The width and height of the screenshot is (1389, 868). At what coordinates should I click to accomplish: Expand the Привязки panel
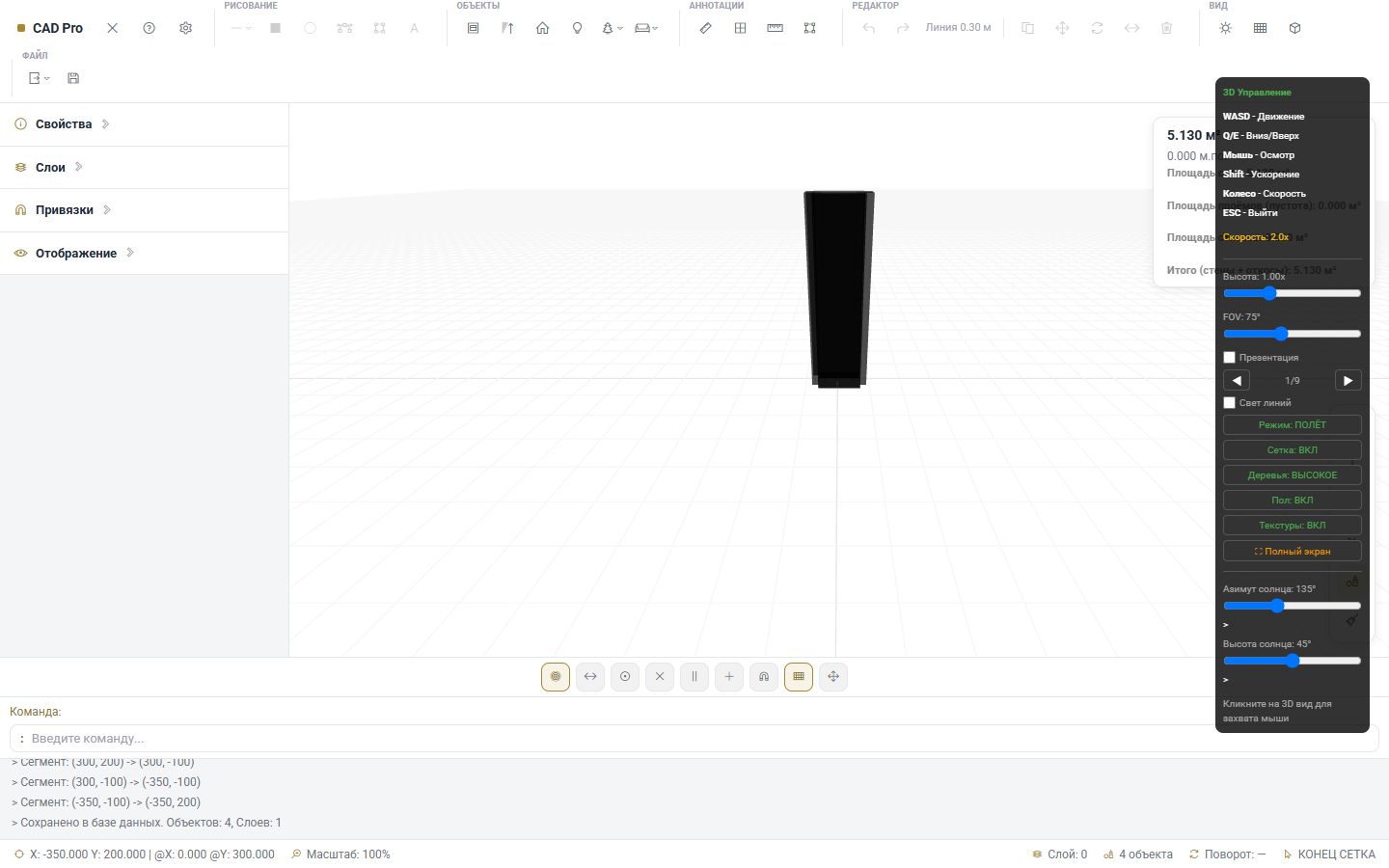[144, 210]
